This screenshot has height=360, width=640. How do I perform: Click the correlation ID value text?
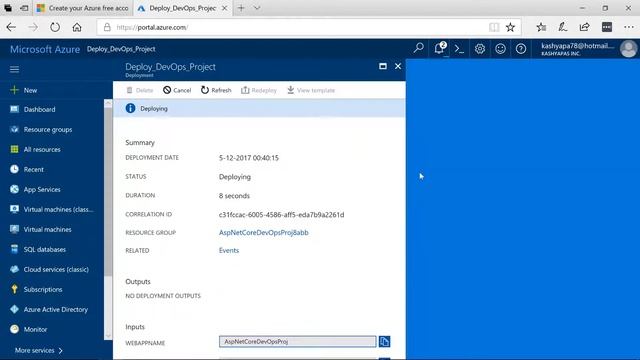[281, 215]
